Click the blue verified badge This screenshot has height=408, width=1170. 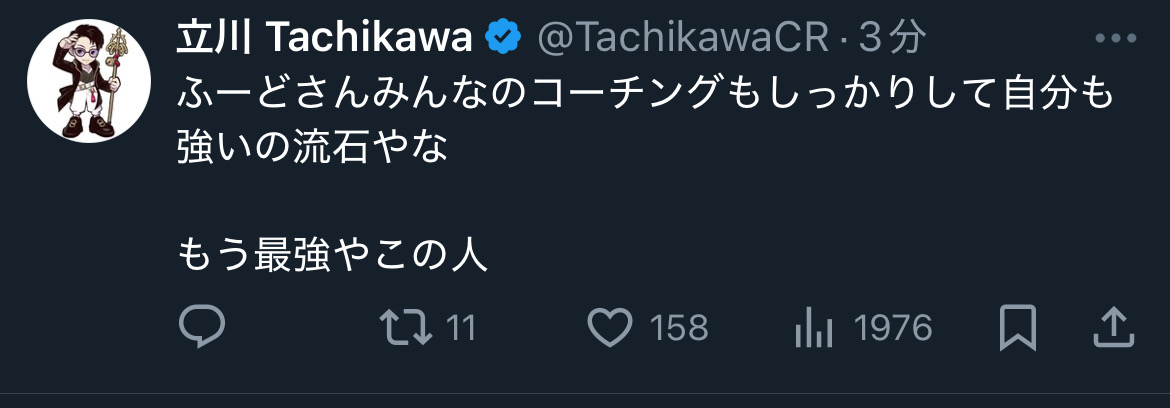[502, 39]
